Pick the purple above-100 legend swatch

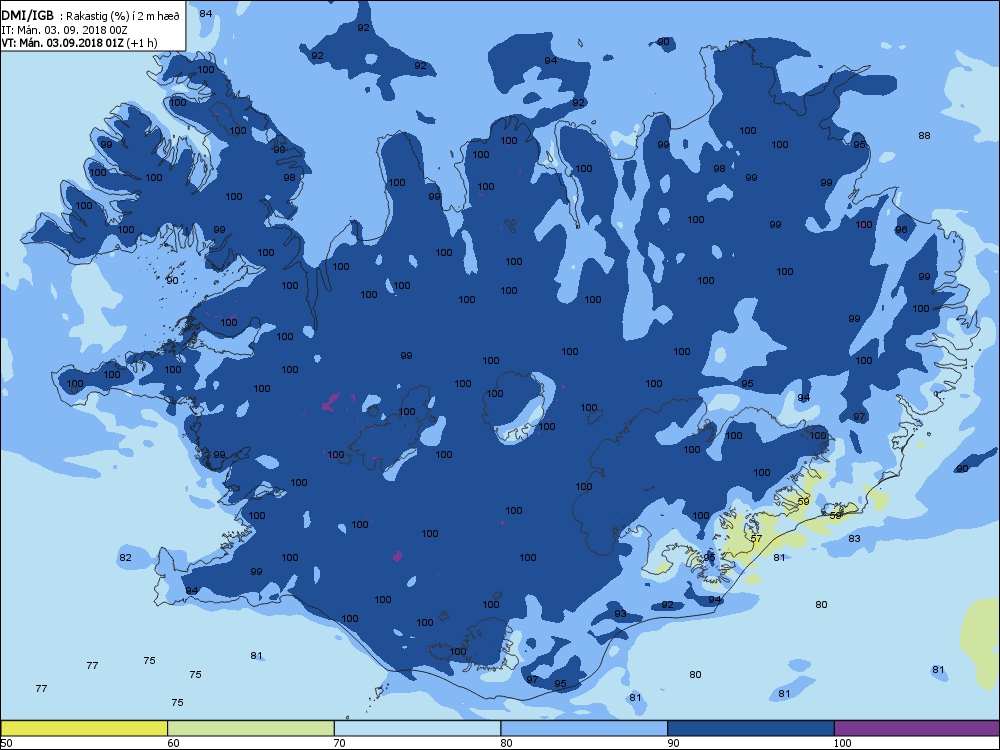(917, 728)
